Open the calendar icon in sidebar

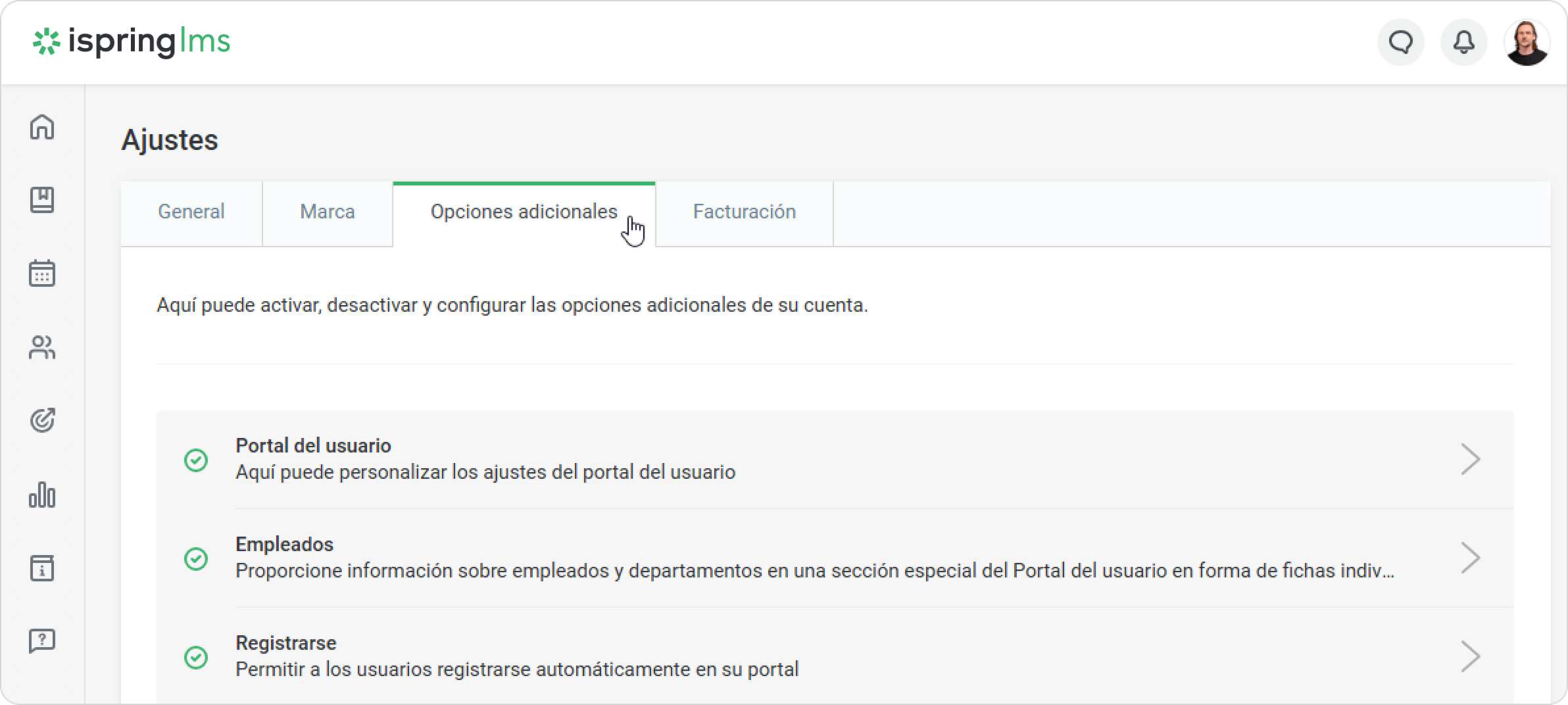click(x=42, y=273)
